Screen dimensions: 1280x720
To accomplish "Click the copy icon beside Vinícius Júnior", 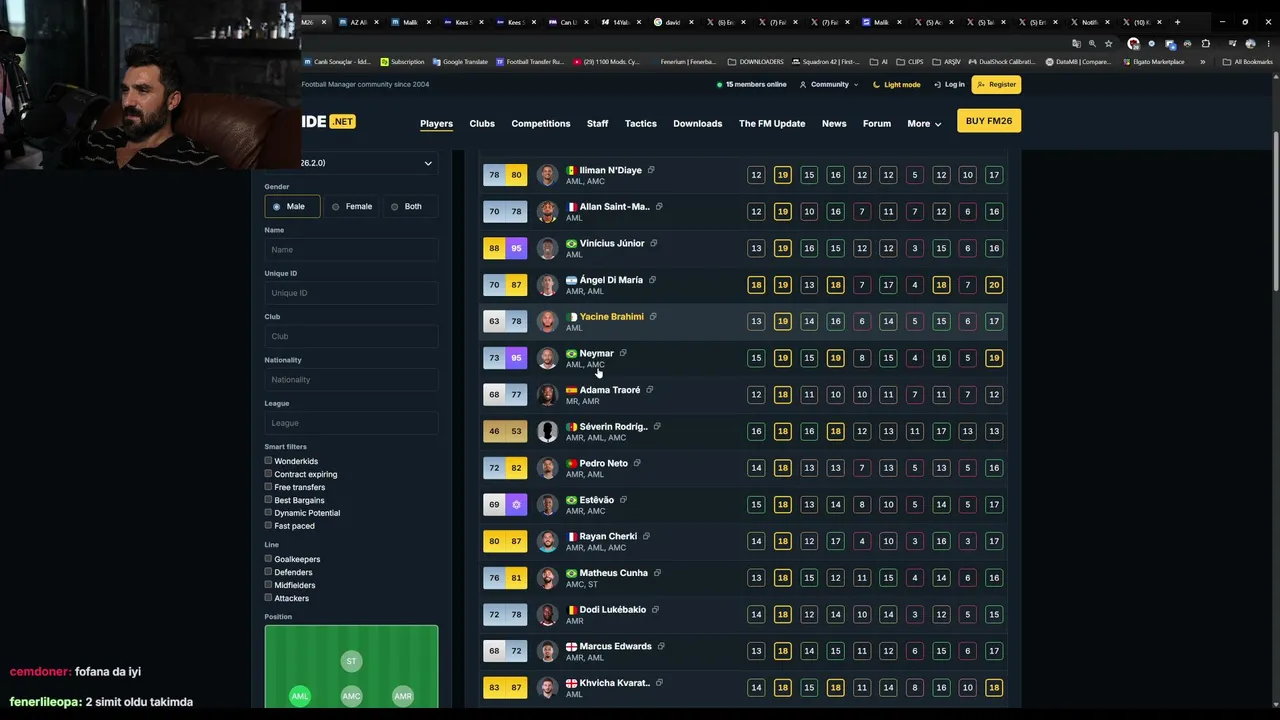I will 654,243.
